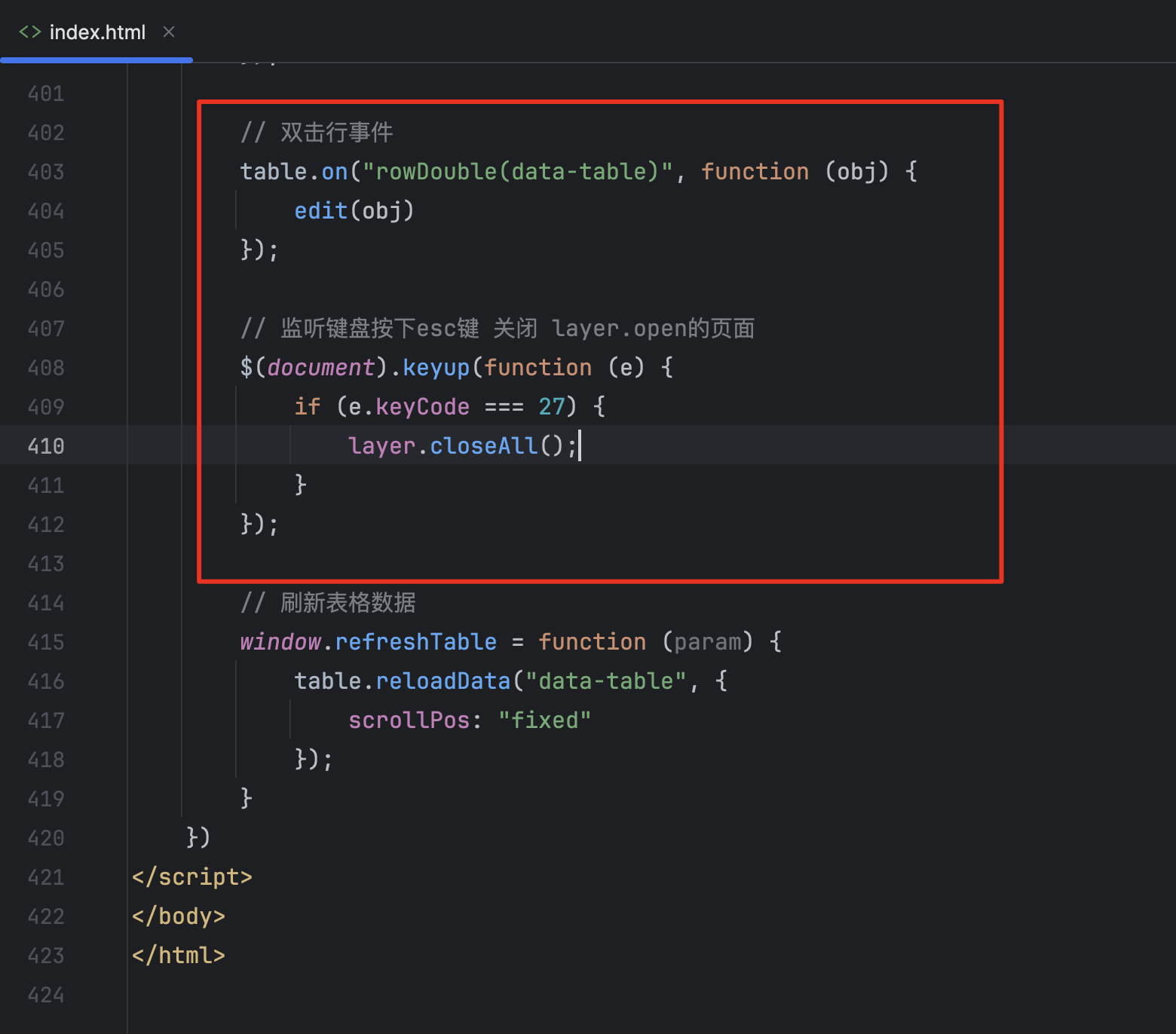Click the comment '刷新表格数据'
Viewport: 1176px width, 1034px height.
click(x=348, y=603)
